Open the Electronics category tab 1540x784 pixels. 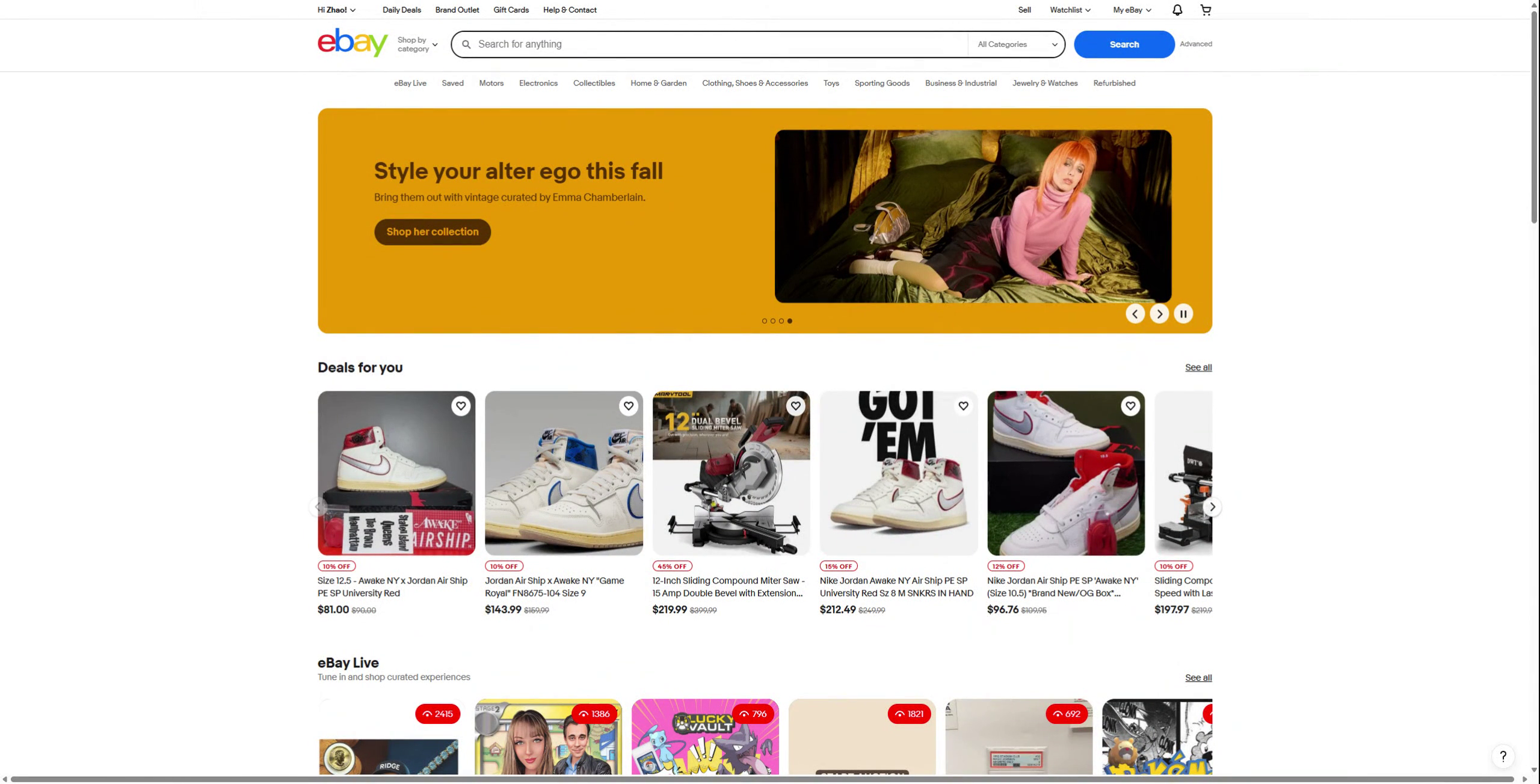click(x=538, y=83)
